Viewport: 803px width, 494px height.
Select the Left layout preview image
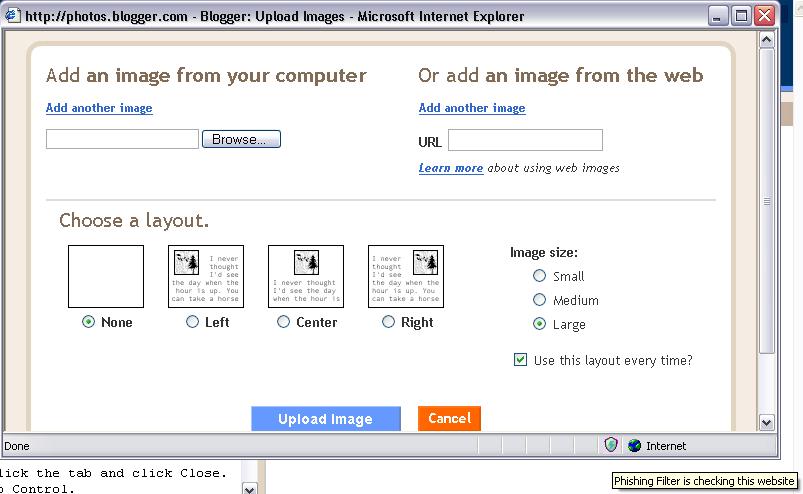(205, 276)
